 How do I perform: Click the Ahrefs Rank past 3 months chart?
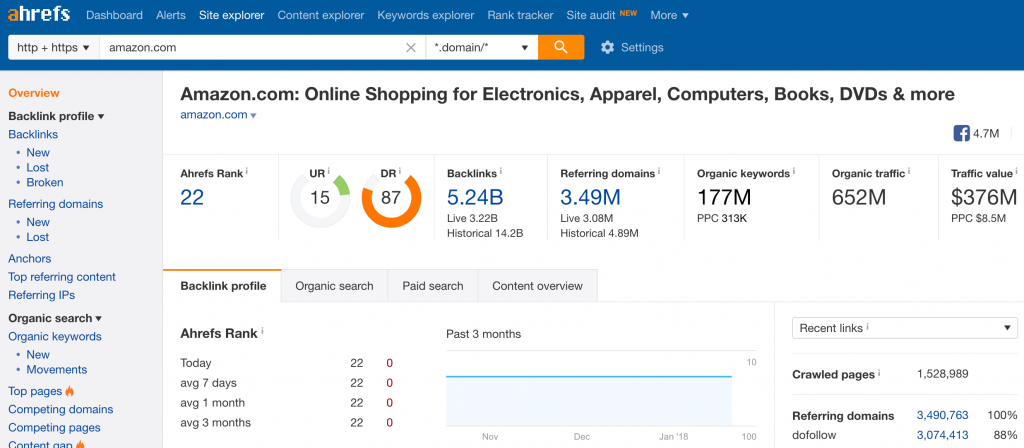point(601,391)
